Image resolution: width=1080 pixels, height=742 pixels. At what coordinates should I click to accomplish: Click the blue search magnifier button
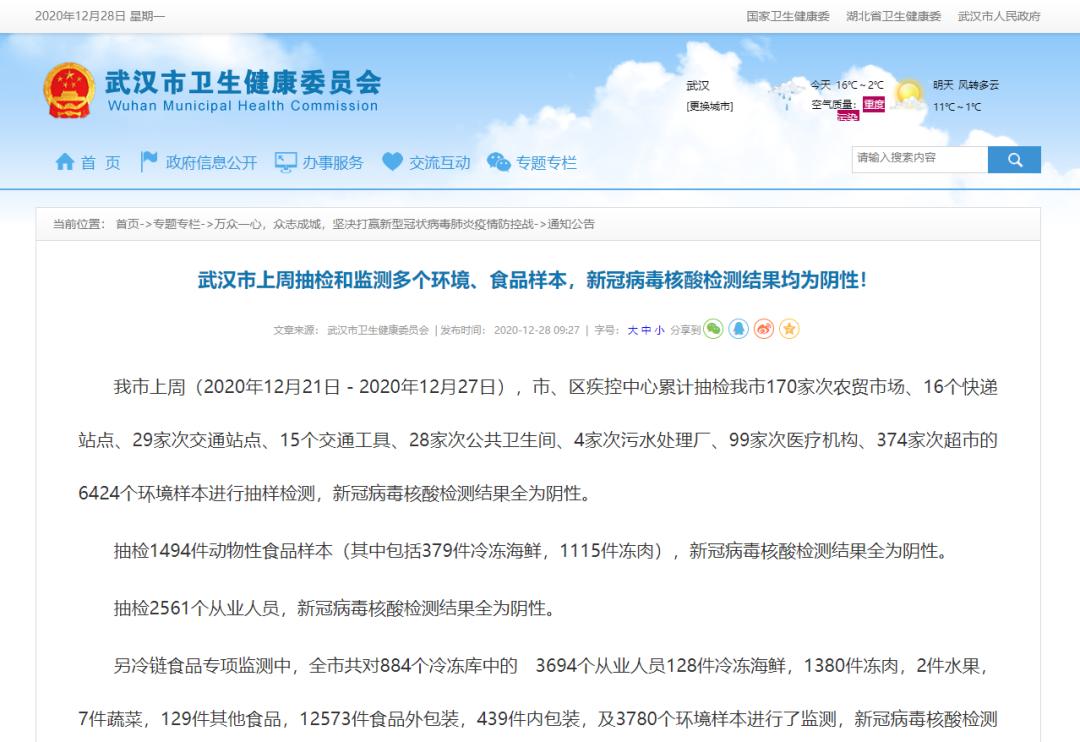click(1014, 160)
